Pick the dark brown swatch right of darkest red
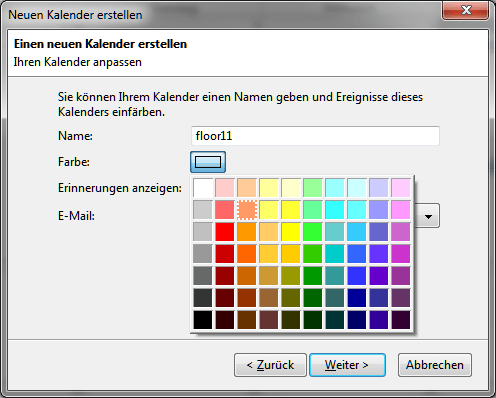496x398 pixels. [247, 320]
